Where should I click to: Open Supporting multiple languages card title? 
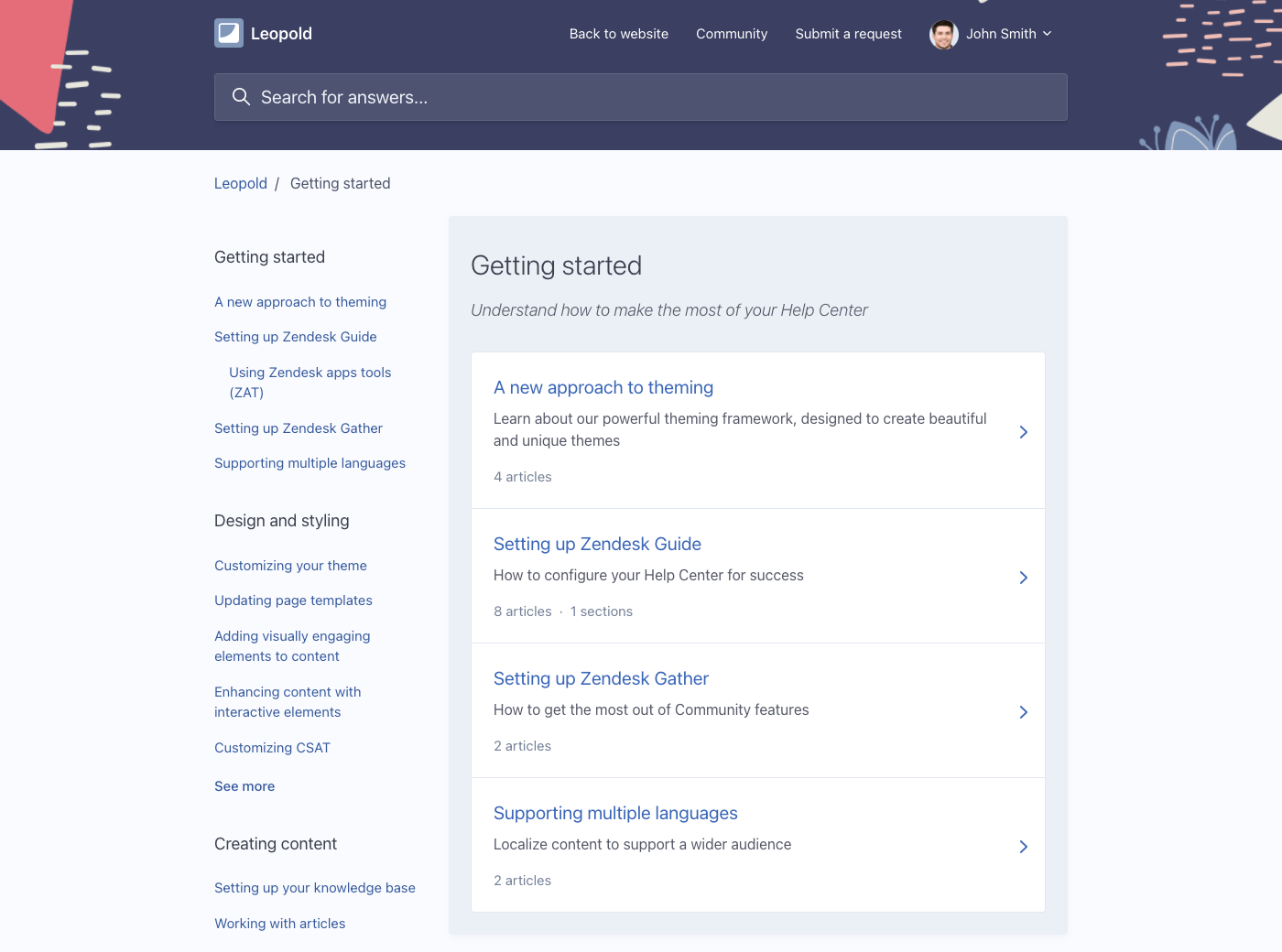[x=615, y=813]
